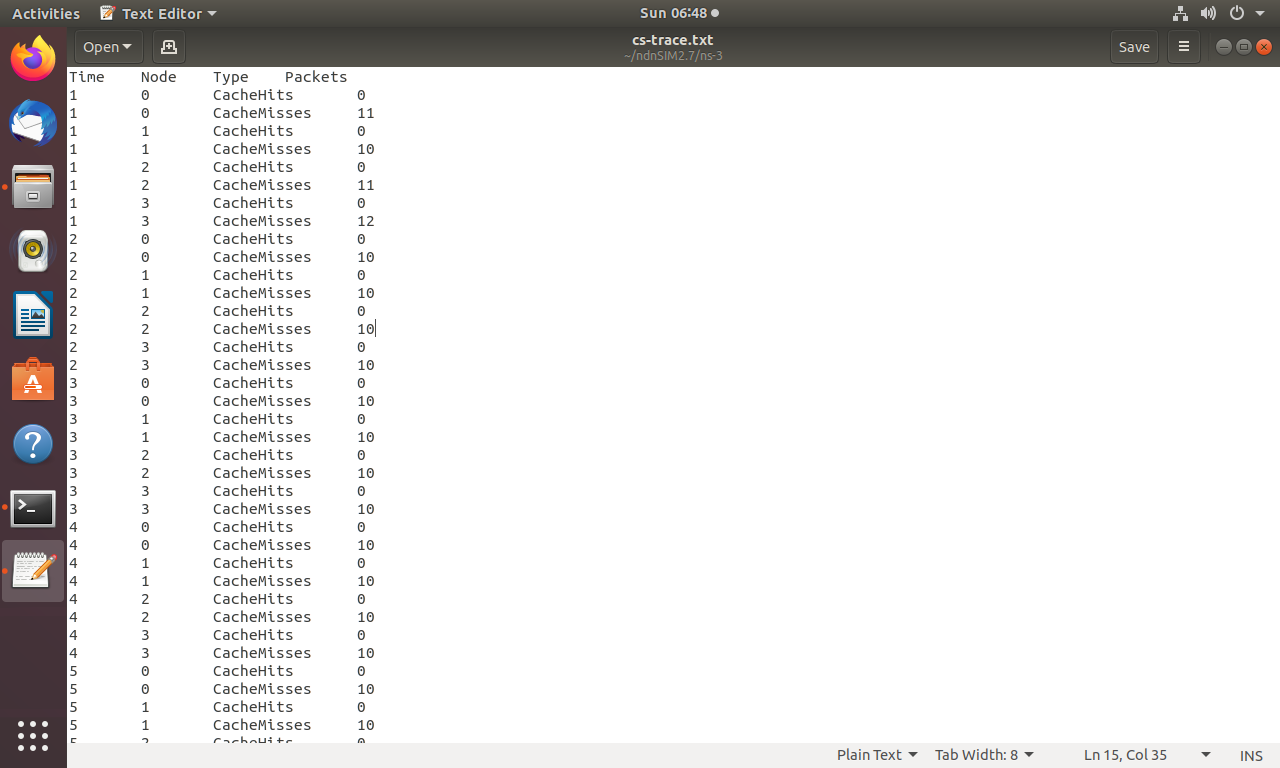The height and width of the screenshot is (768, 1280).
Task: Open the Text Editor app menu
Action: click(157, 13)
